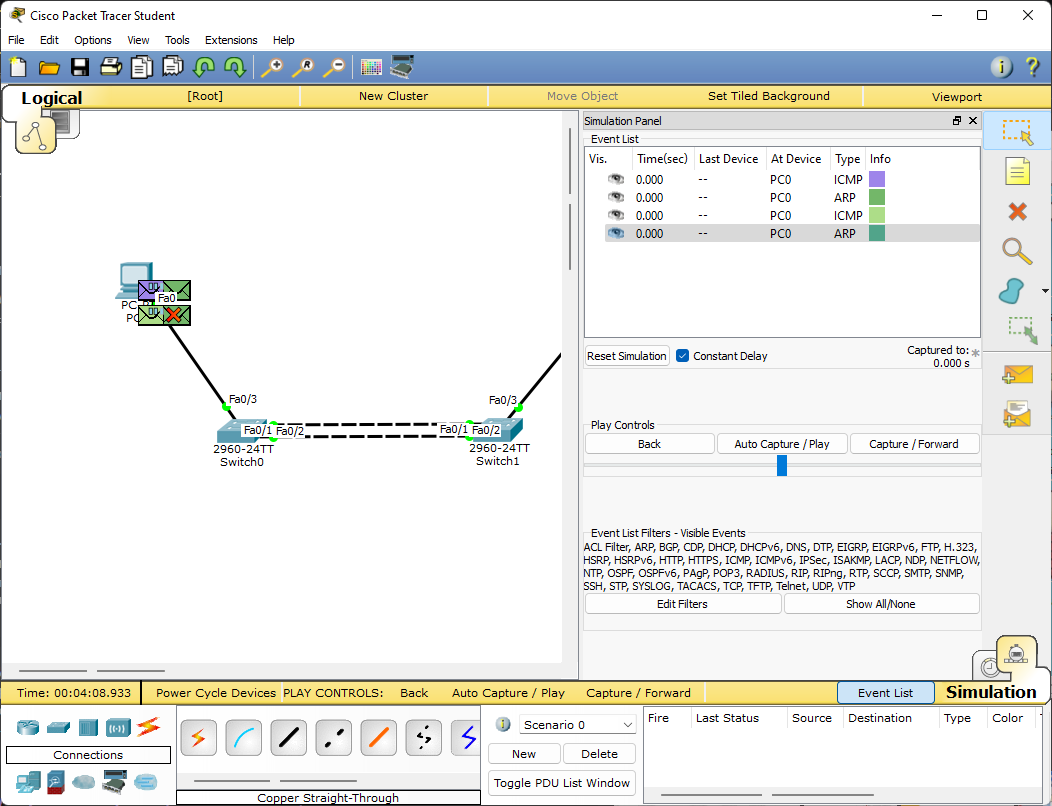Click Add Complex PDU envelope icon
The height and width of the screenshot is (806, 1052).
pyautogui.click(x=1017, y=413)
